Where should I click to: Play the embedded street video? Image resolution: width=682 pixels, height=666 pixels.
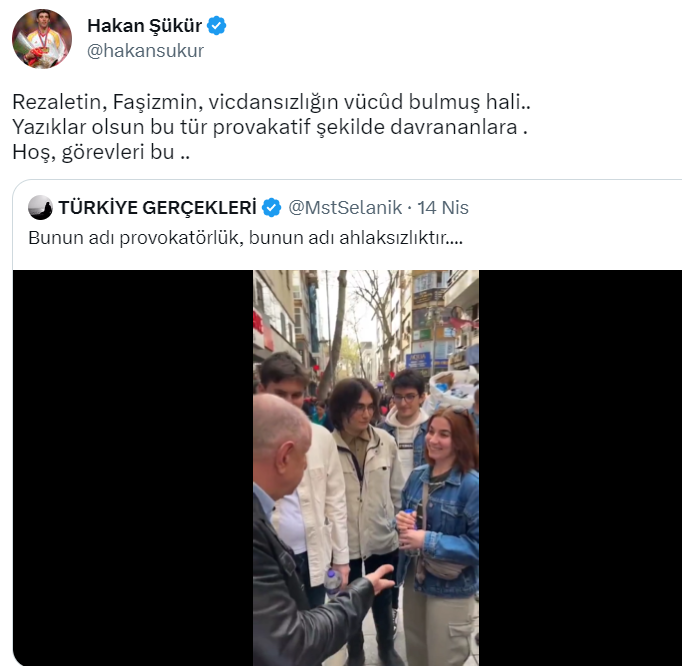click(366, 468)
